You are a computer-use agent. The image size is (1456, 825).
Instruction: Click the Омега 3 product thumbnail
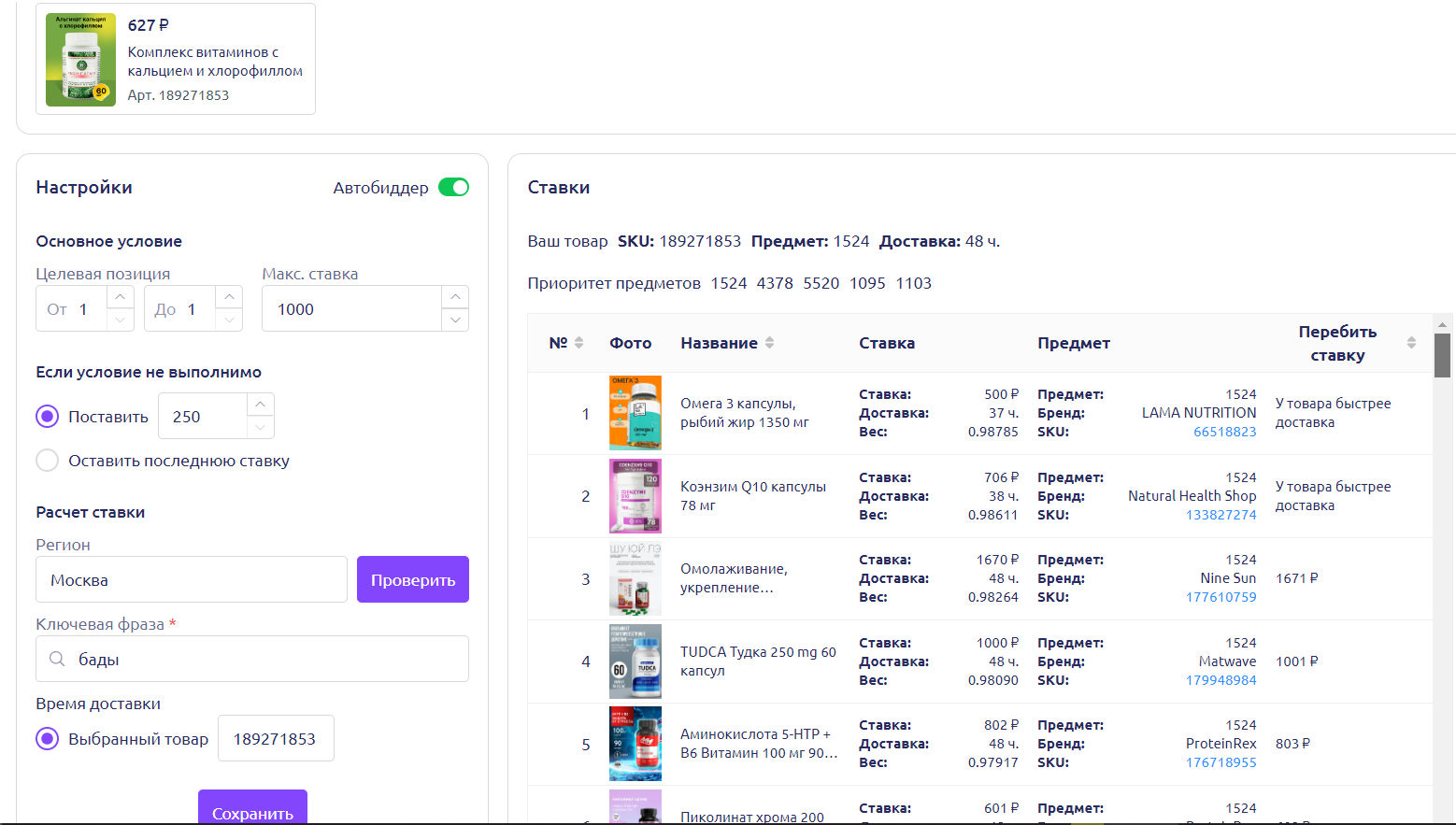(x=635, y=413)
